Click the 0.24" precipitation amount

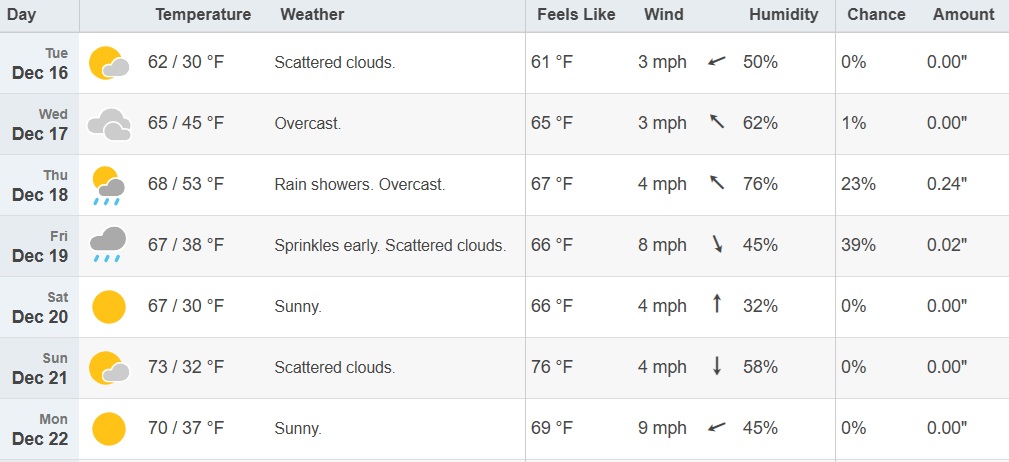pos(947,184)
